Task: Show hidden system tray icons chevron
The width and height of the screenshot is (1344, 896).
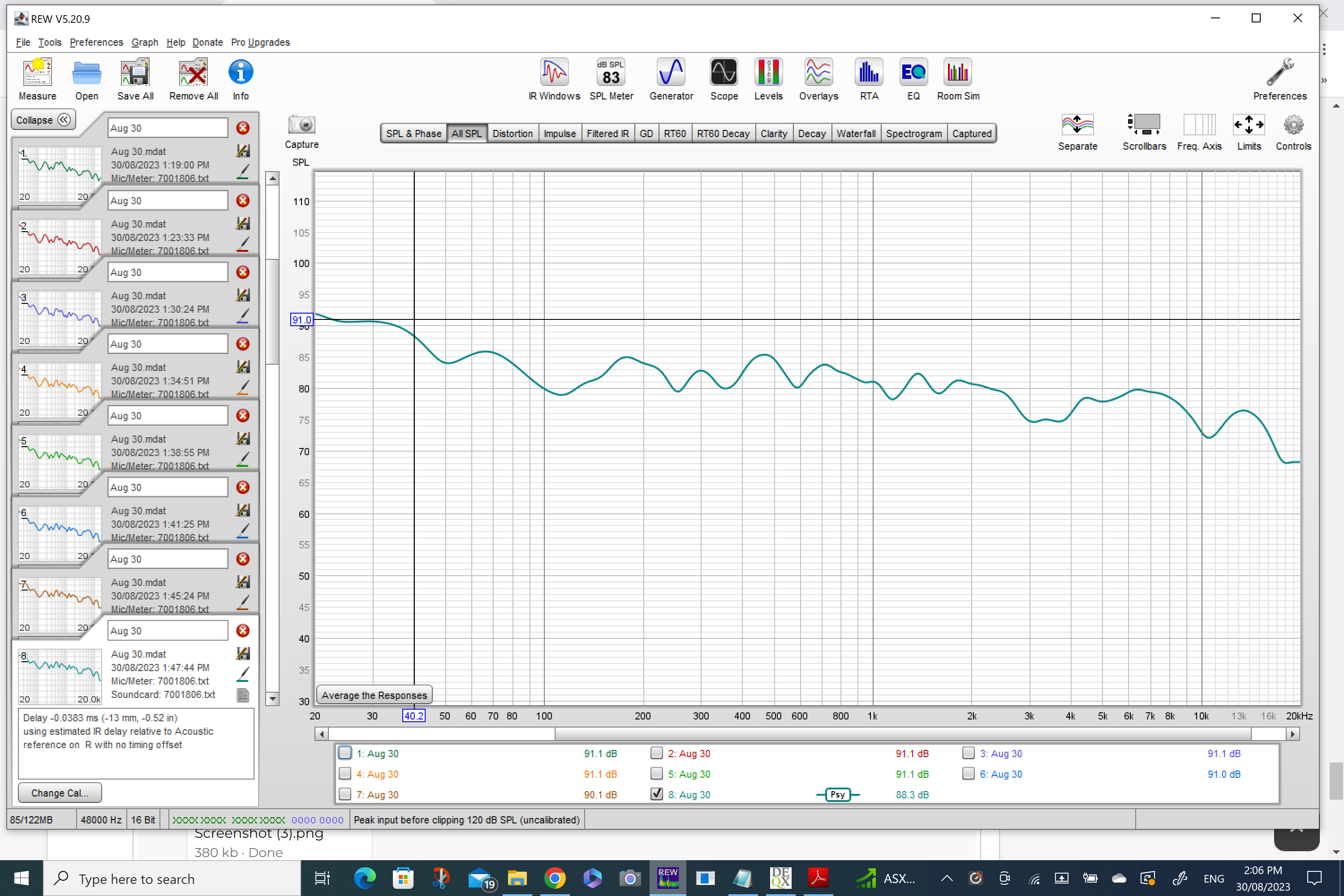Action: tap(947, 878)
